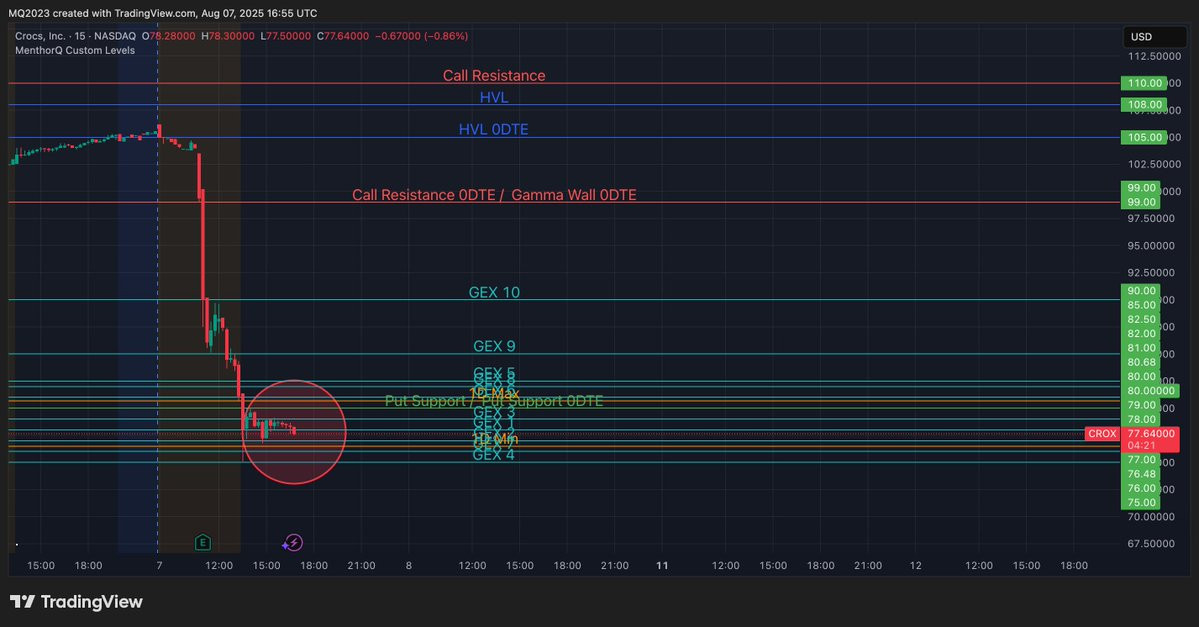Click the 105.00 green price label
Image resolution: width=1199 pixels, height=627 pixels.
pos(1143,137)
